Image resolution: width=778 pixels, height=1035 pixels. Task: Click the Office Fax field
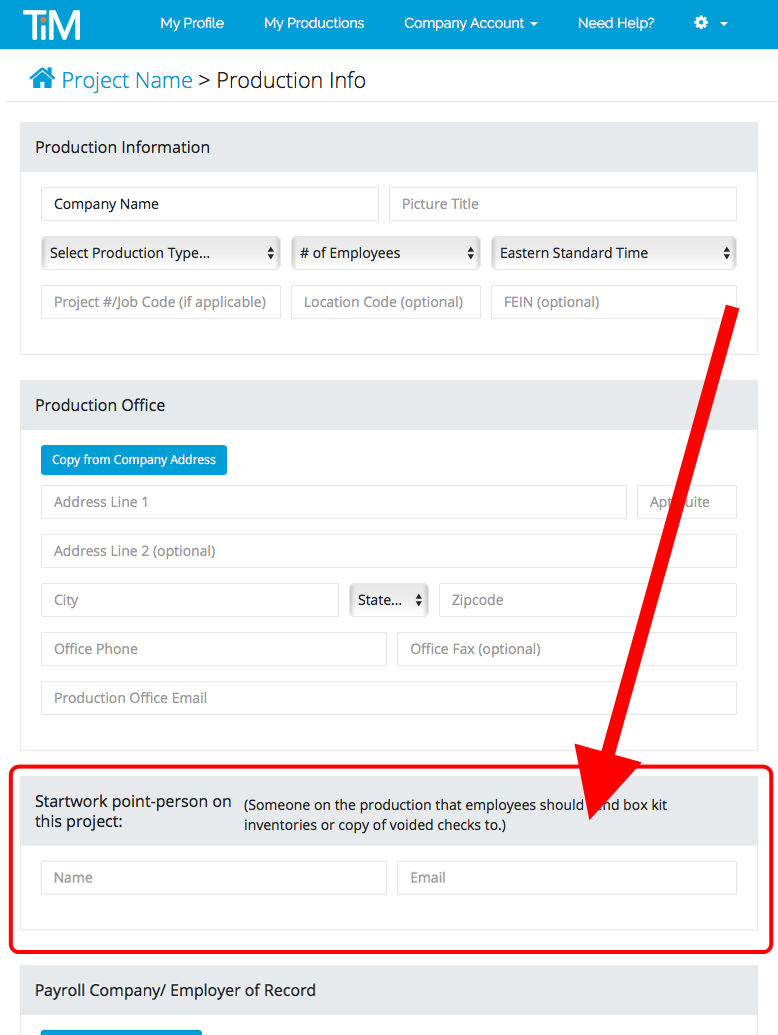click(567, 649)
